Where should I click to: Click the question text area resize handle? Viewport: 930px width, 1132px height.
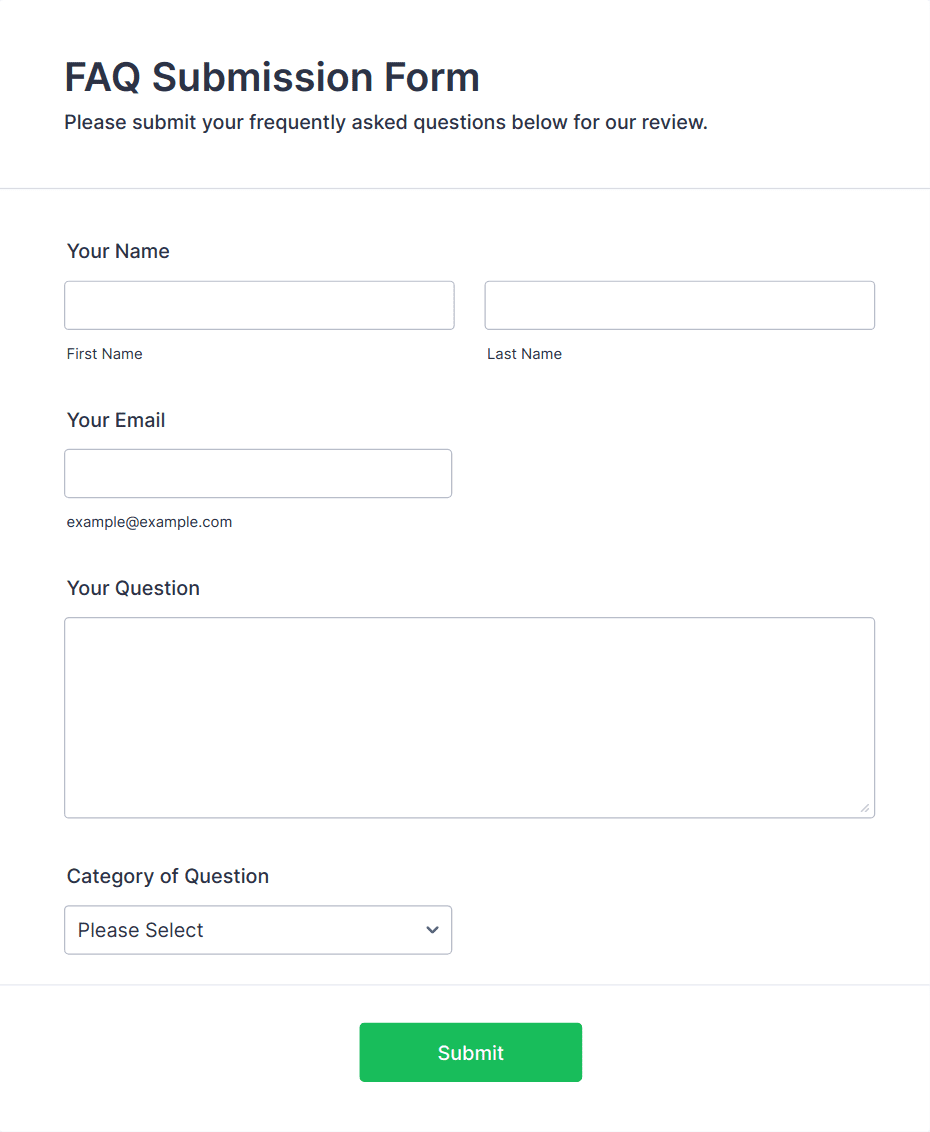[865, 808]
